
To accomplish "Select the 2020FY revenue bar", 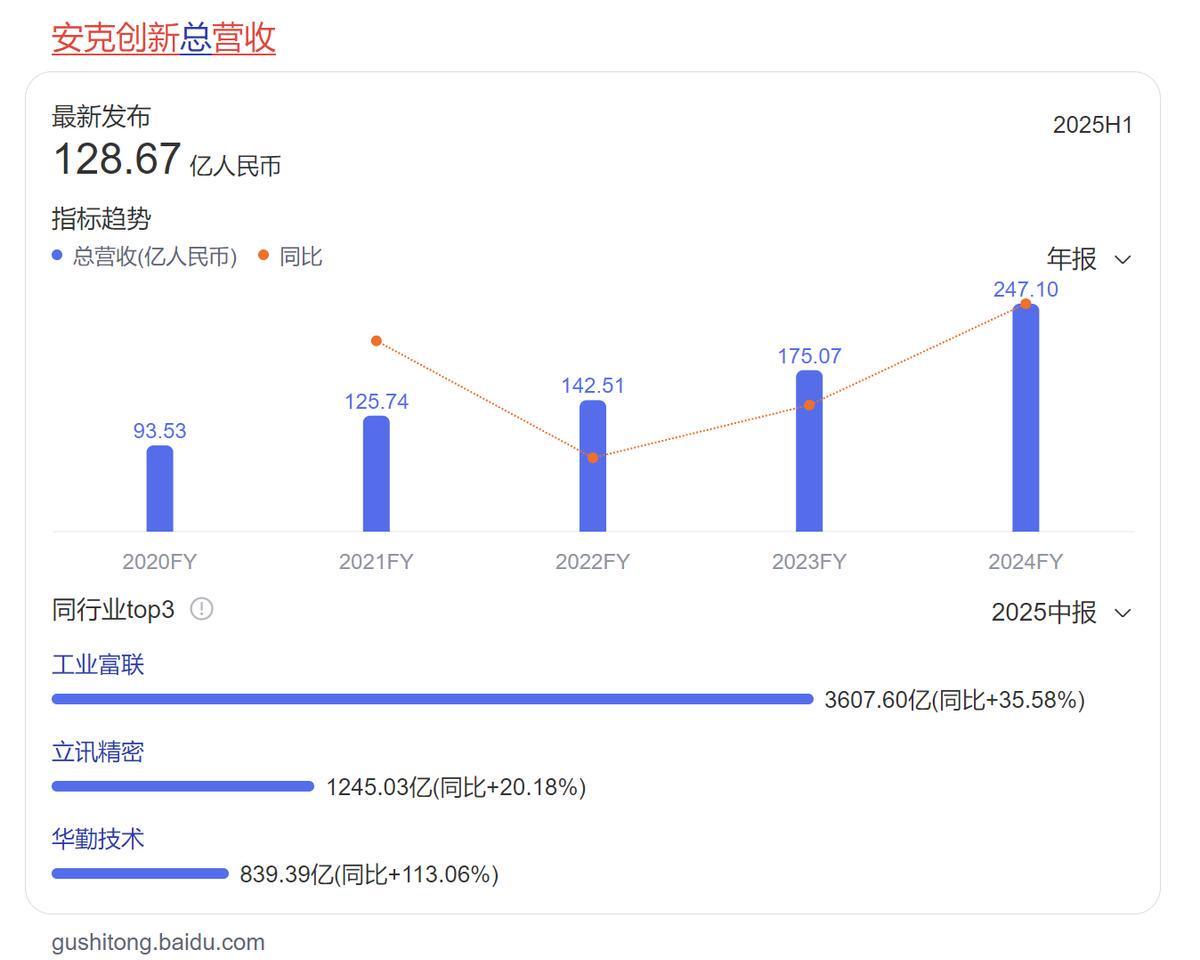I will coord(160,488).
